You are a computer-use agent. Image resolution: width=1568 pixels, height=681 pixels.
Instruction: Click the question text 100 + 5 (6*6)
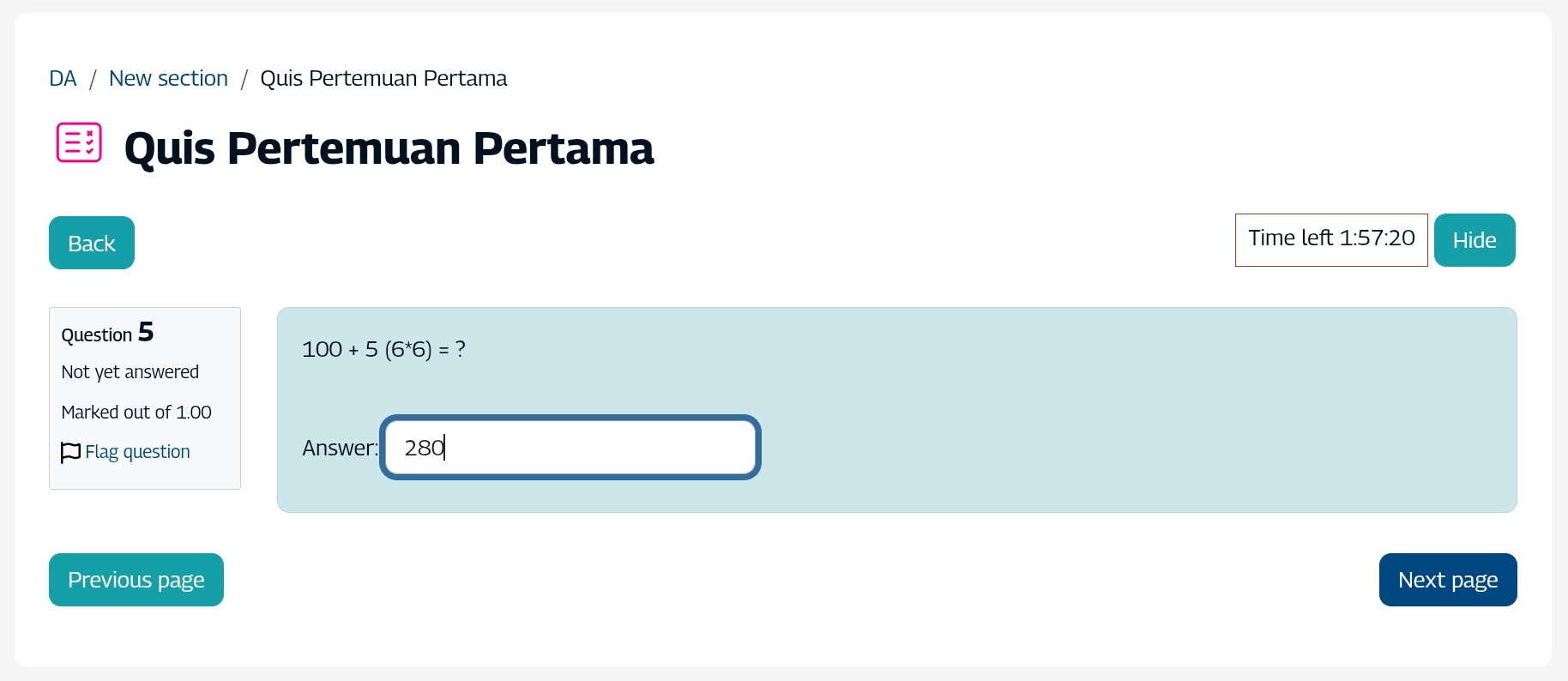click(383, 349)
